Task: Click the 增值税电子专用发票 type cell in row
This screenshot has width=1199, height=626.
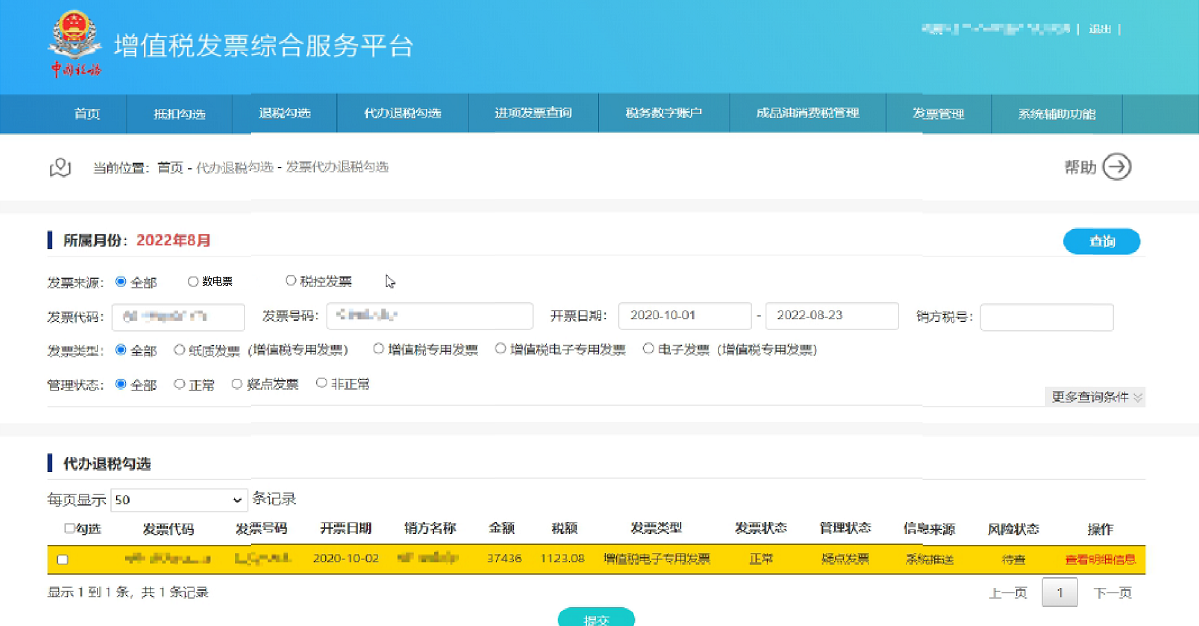Action: tap(656, 560)
